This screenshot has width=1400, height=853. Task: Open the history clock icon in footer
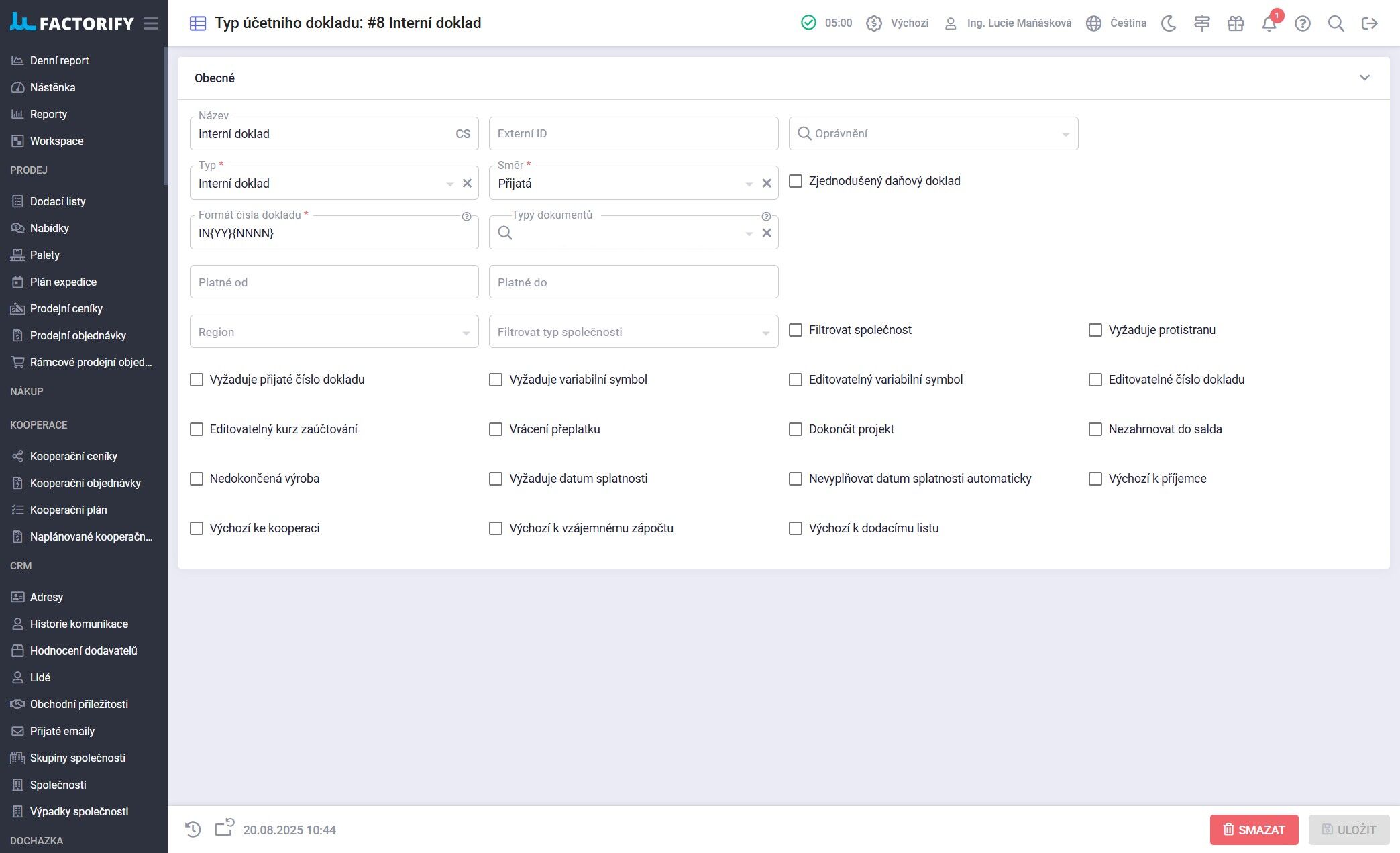[193, 830]
